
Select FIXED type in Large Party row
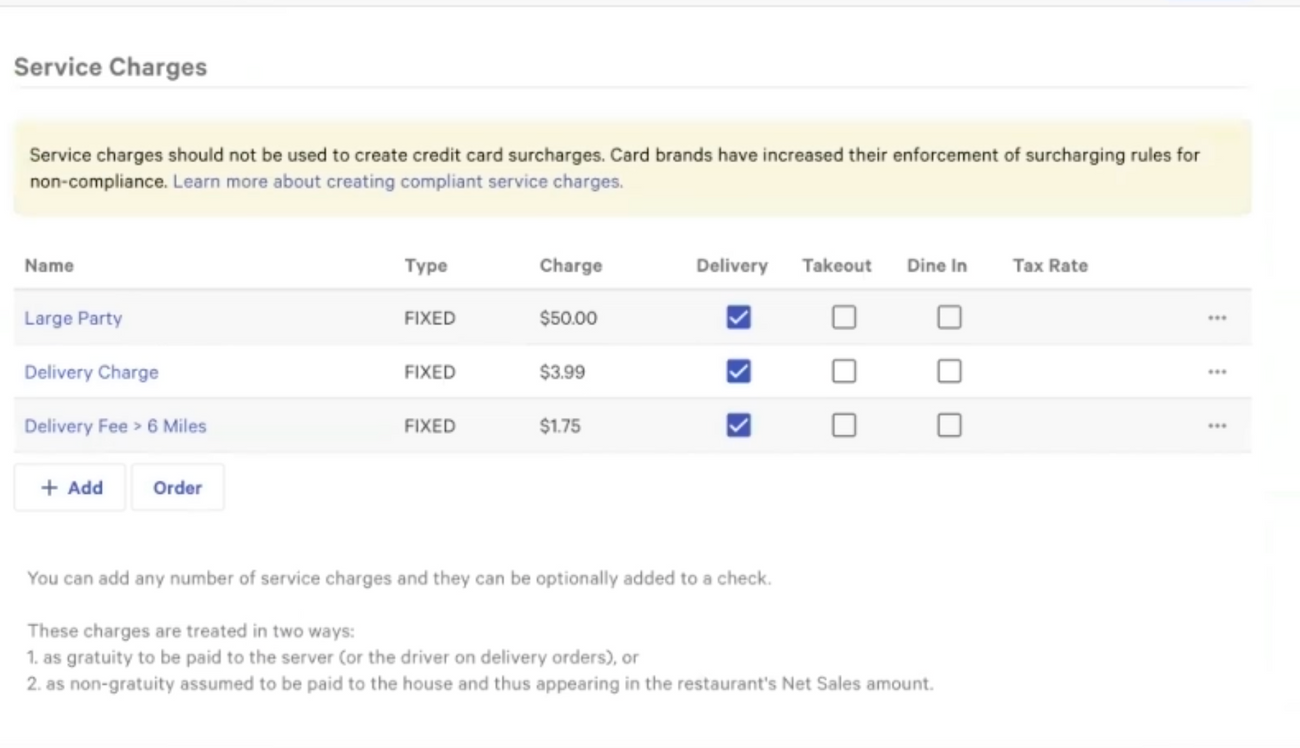pyautogui.click(x=430, y=318)
